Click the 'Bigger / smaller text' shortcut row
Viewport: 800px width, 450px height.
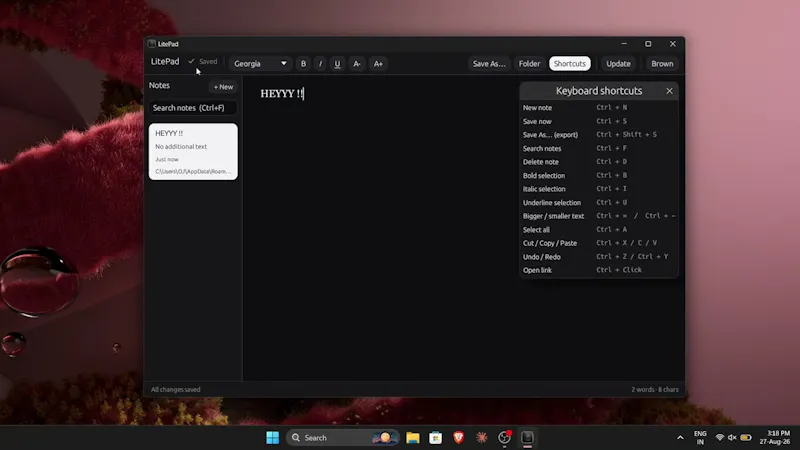click(x=598, y=216)
